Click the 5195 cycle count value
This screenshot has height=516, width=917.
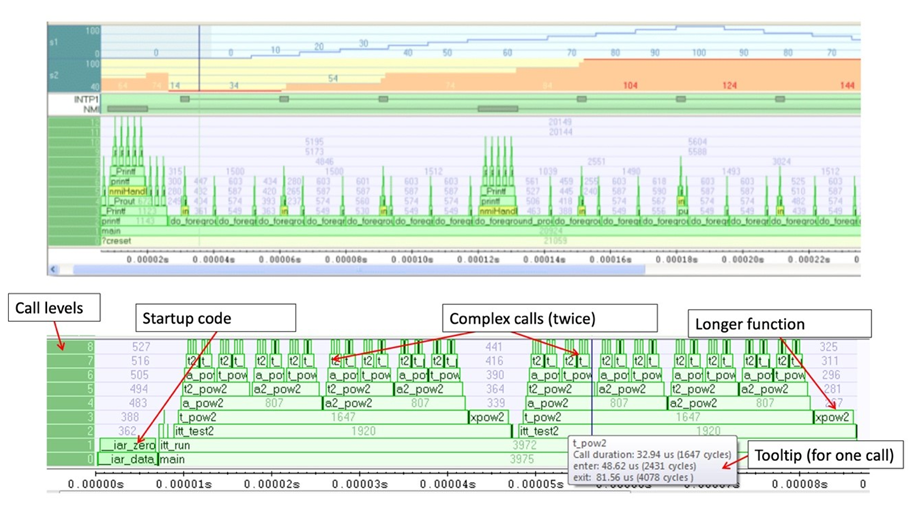tap(314, 142)
